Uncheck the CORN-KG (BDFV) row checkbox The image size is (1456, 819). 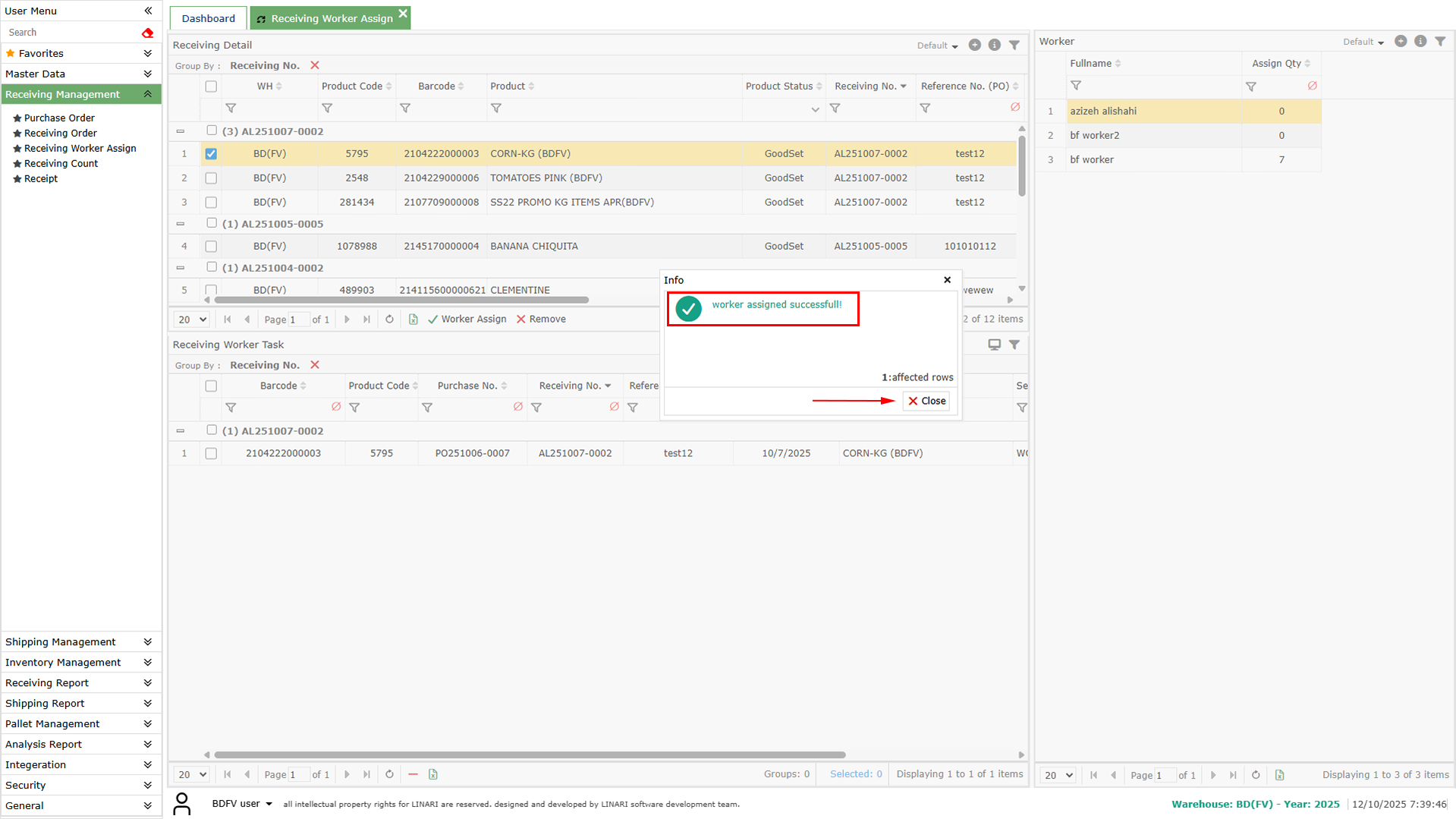click(211, 153)
